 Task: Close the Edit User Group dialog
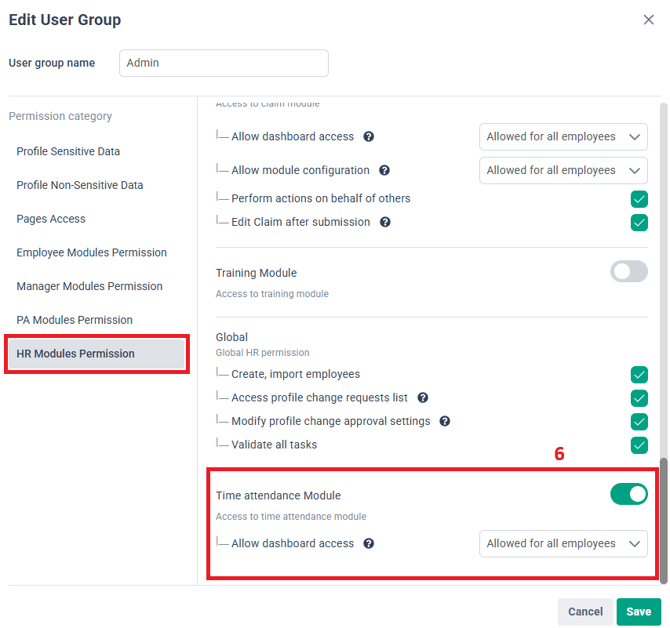click(649, 20)
